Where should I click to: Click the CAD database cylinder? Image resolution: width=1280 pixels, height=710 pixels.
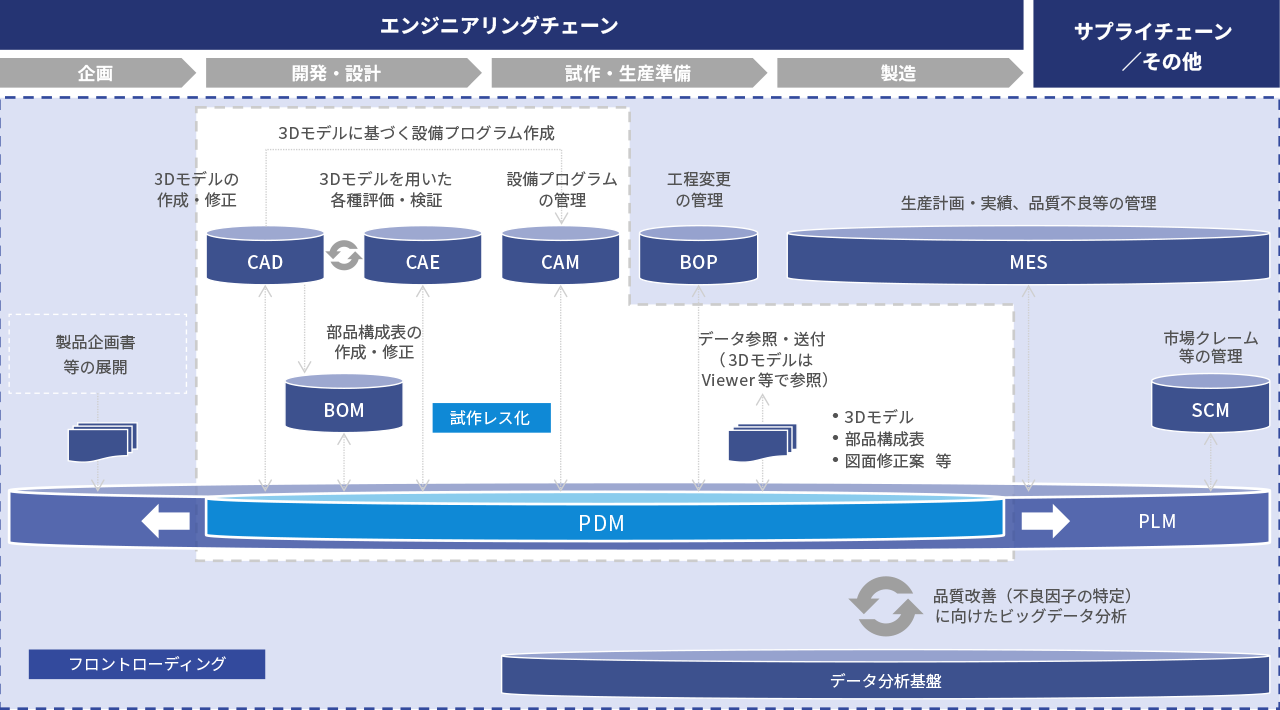point(265,256)
